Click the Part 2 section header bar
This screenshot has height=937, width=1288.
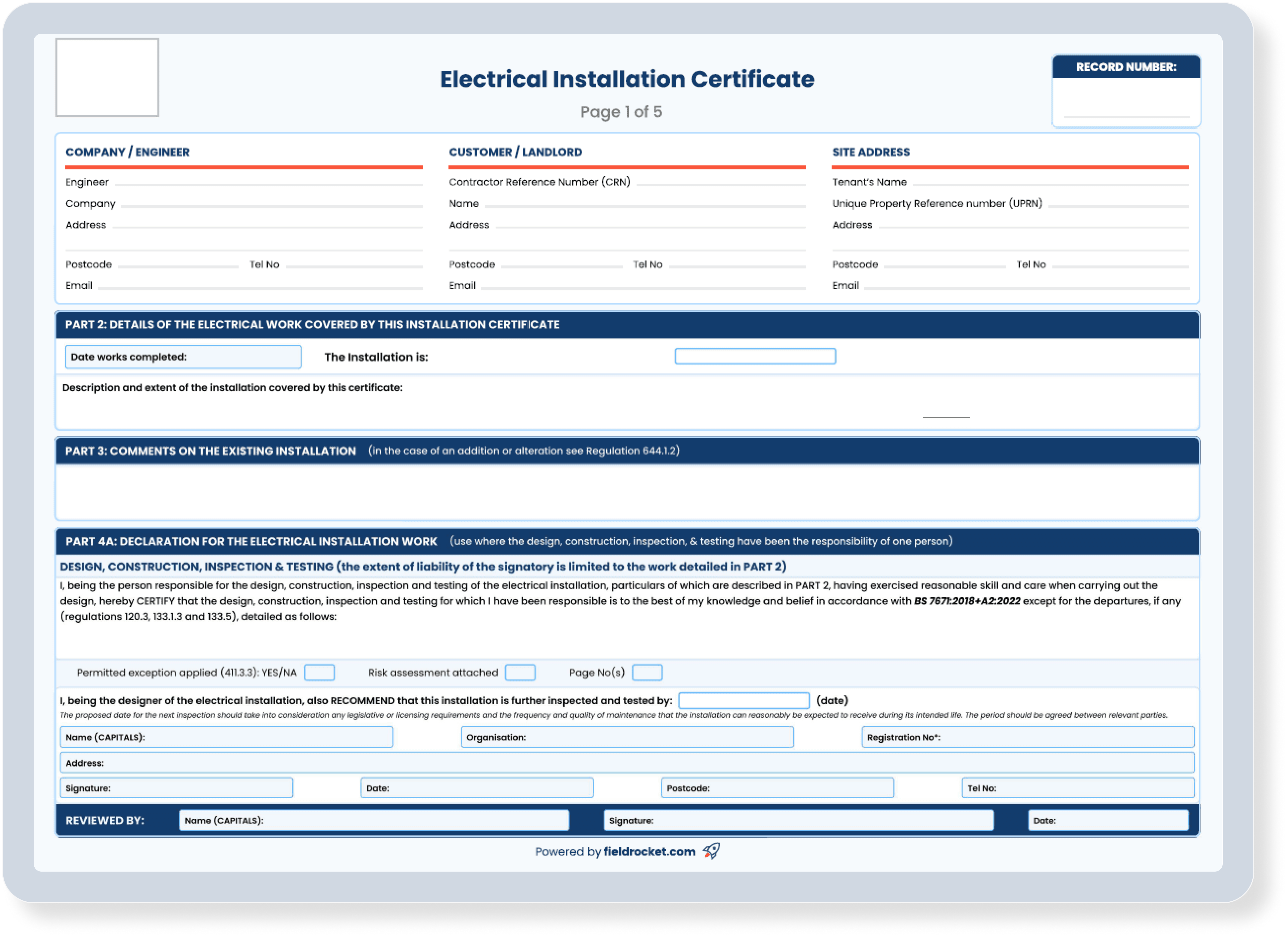click(627, 325)
